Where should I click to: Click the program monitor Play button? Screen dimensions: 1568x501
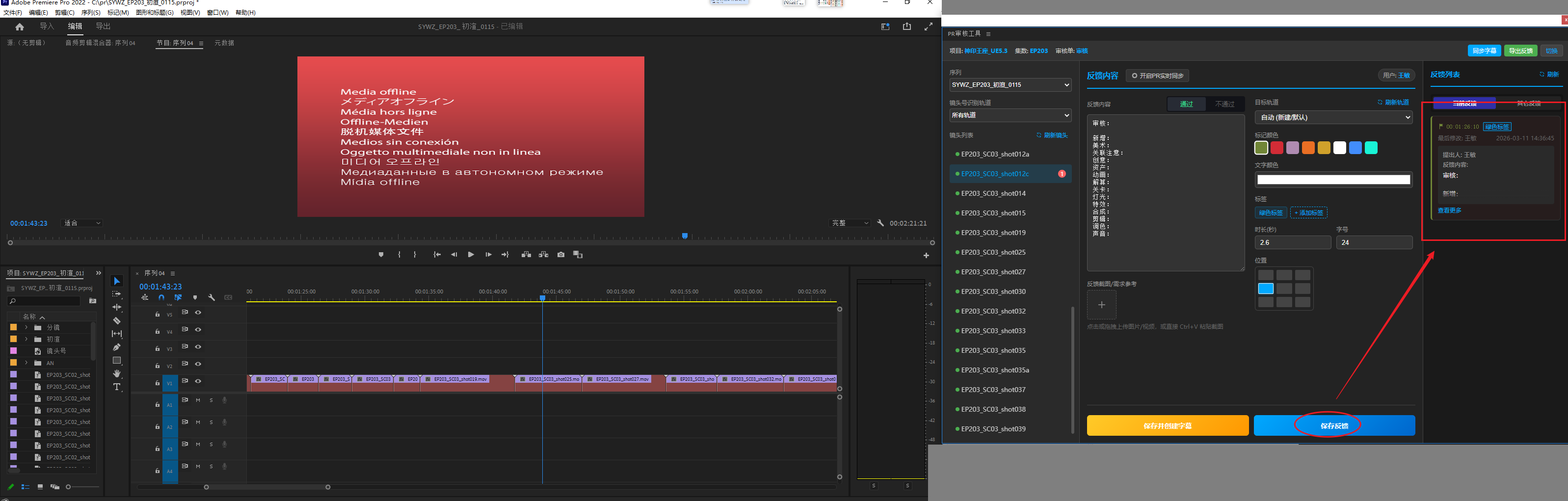(x=471, y=255)
